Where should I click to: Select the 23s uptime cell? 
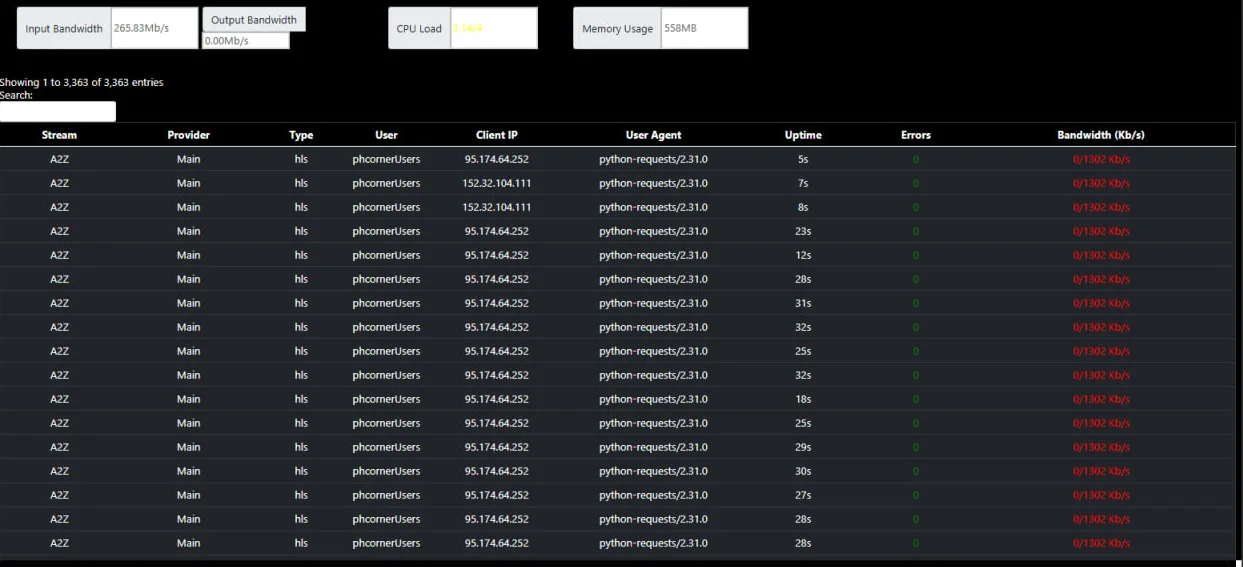(803, 231)
